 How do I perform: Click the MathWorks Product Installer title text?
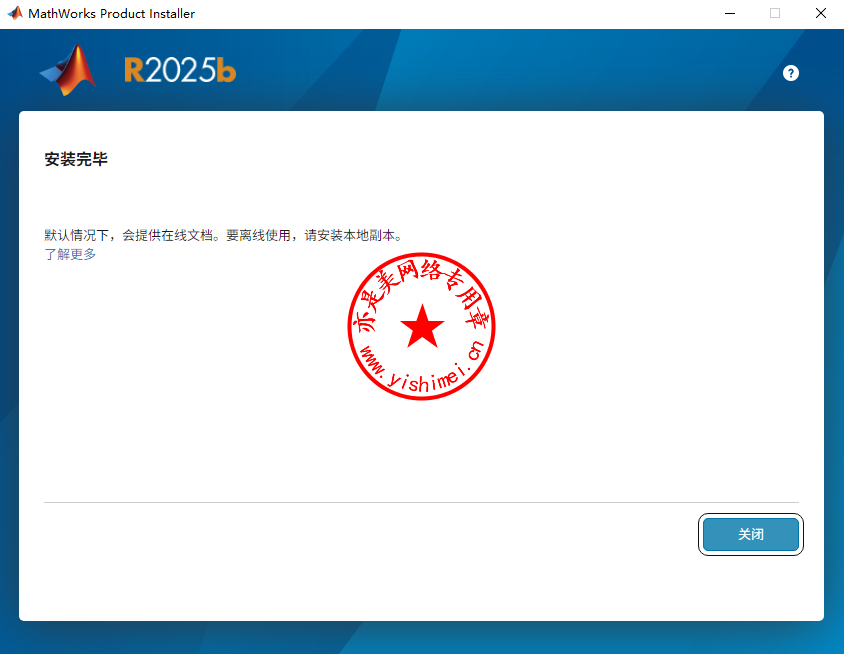[112, 14]
